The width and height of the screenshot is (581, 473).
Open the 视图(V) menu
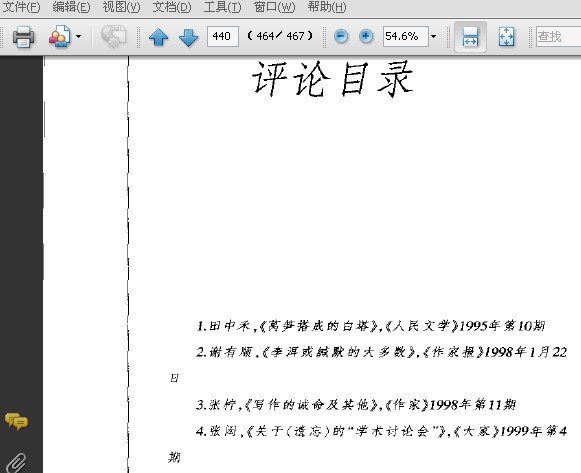(x=121, y=7)
